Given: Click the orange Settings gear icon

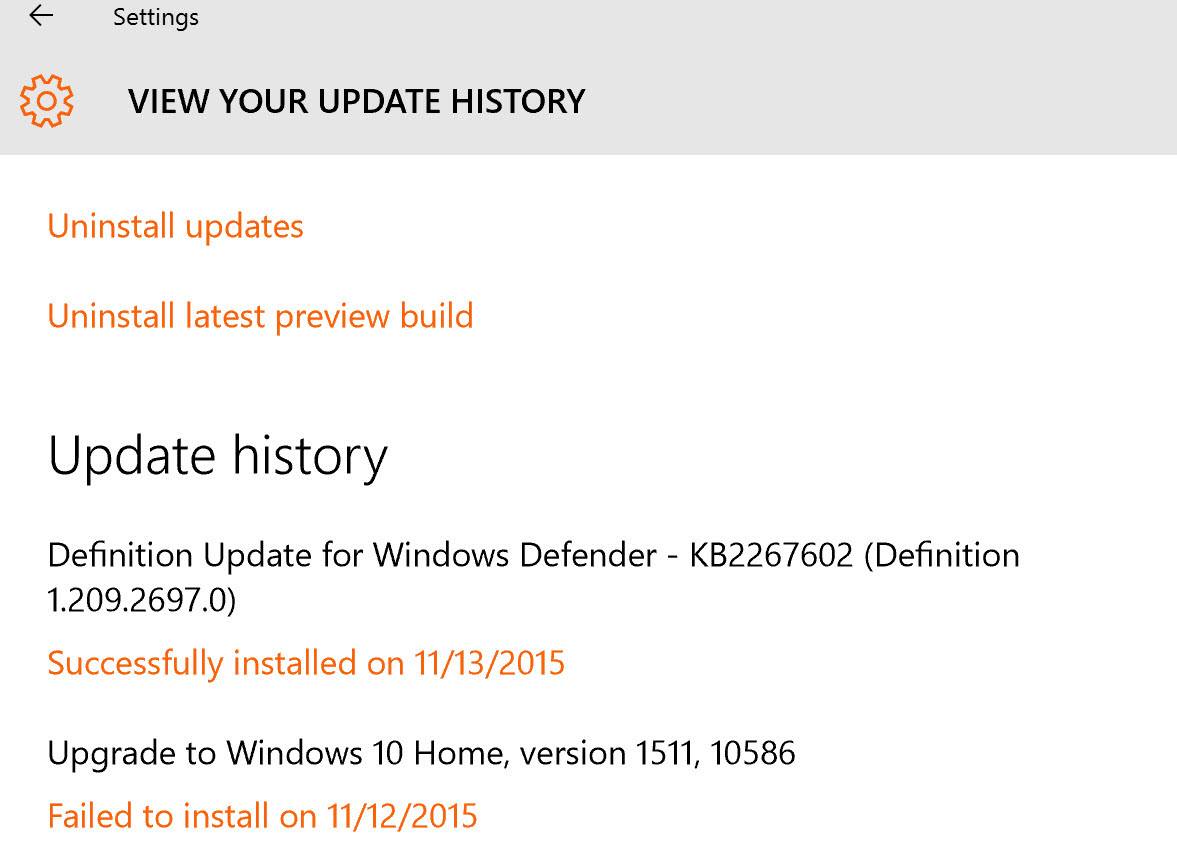Looking at the screenshot, I should [x=46, y=101].
